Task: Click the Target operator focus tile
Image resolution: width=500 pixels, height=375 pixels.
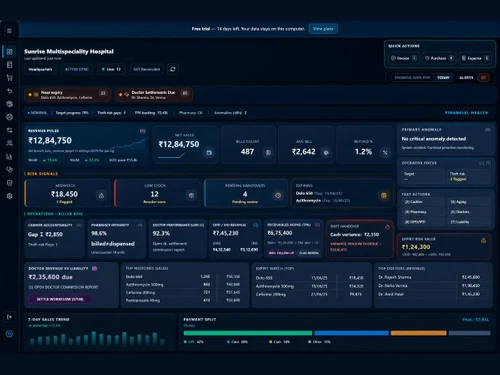Action: [x=423, y=176]
